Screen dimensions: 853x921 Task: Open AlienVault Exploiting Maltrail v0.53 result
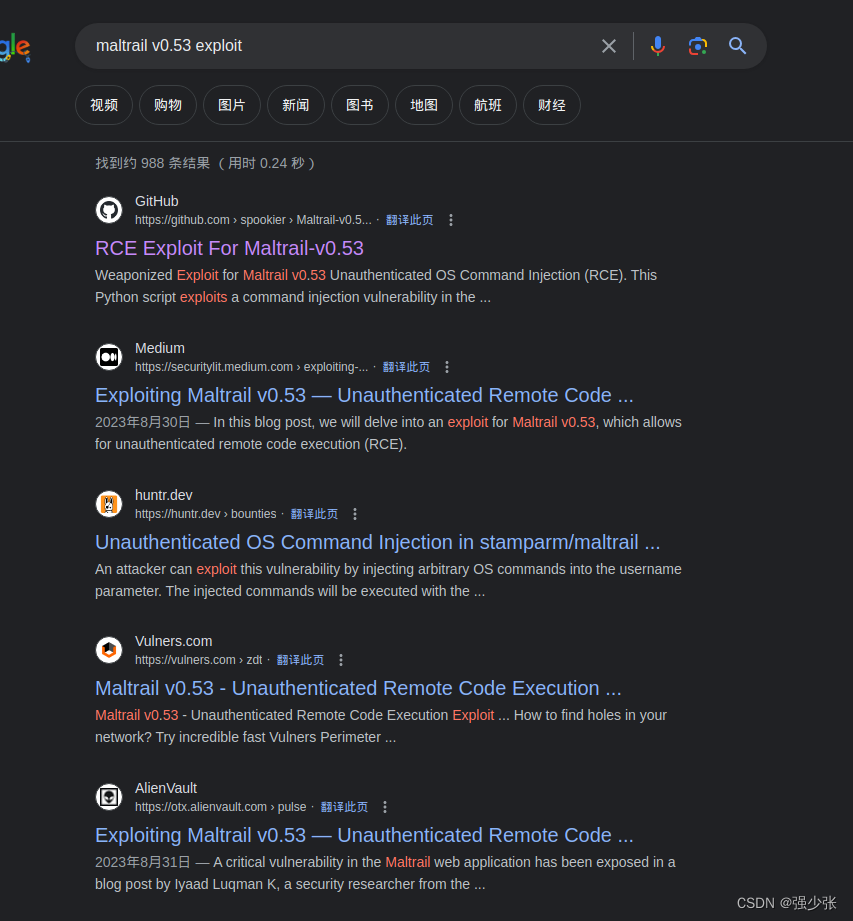pos(364,835)
